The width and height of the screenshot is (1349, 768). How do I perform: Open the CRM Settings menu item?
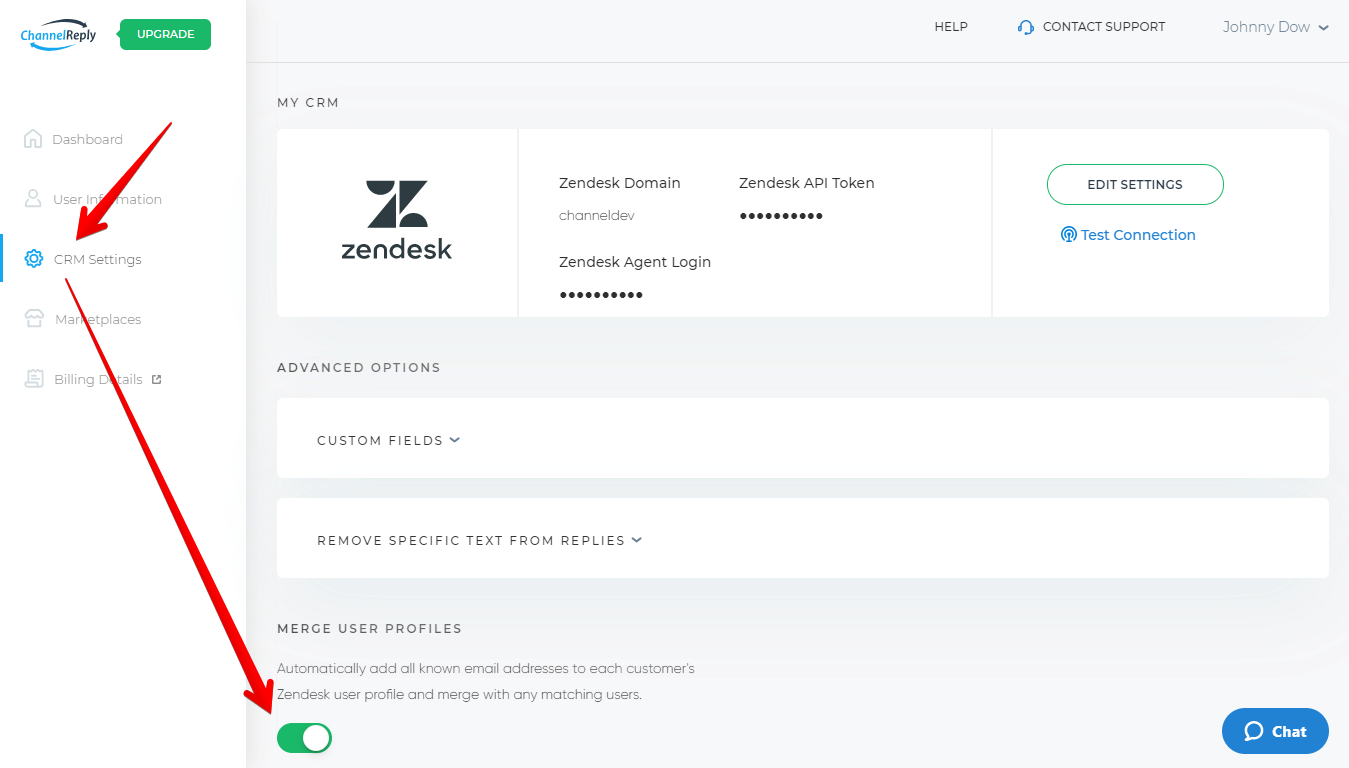[x=97, y=259]
